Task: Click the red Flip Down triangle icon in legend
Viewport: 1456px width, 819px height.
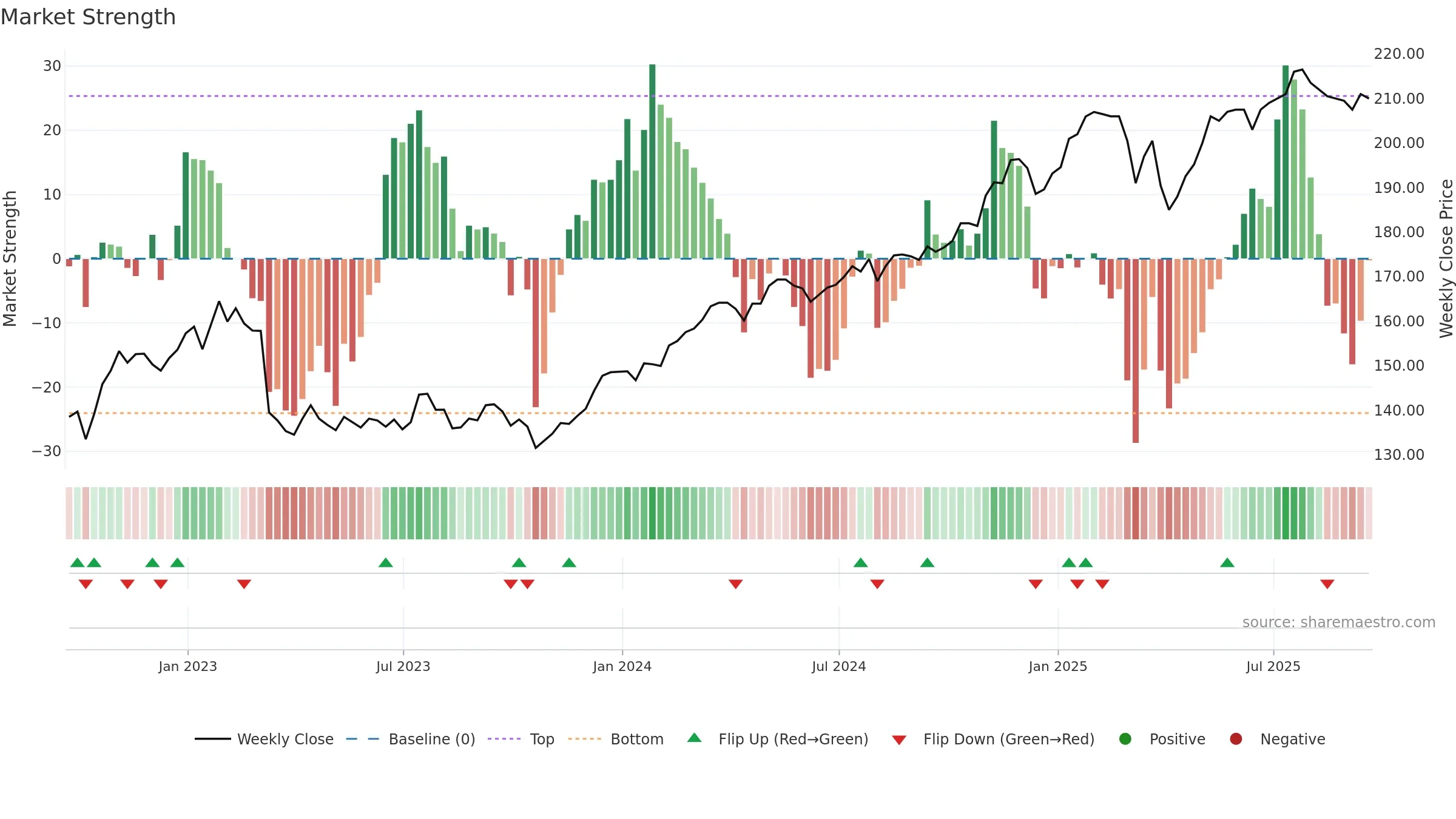Action: 899,740
